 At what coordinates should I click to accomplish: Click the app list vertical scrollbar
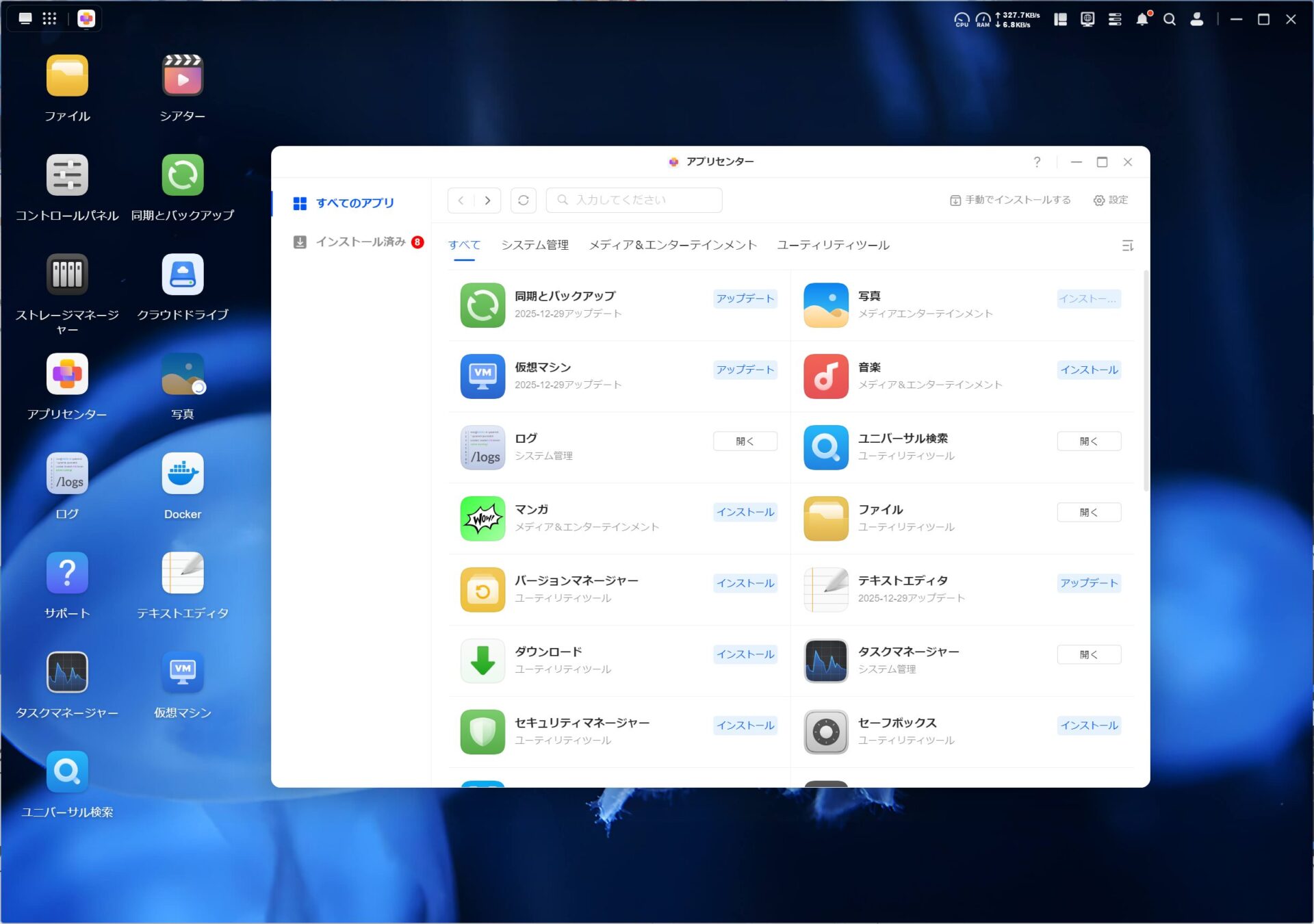click(x=1146, y=381)
